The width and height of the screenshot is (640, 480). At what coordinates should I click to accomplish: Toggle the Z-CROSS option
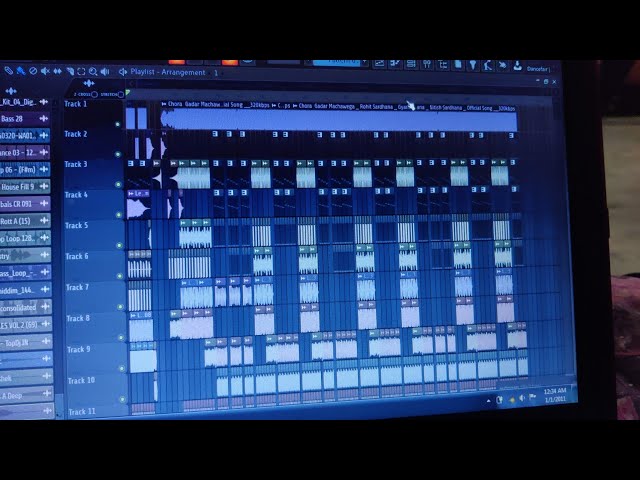click(x=94, y=94)
